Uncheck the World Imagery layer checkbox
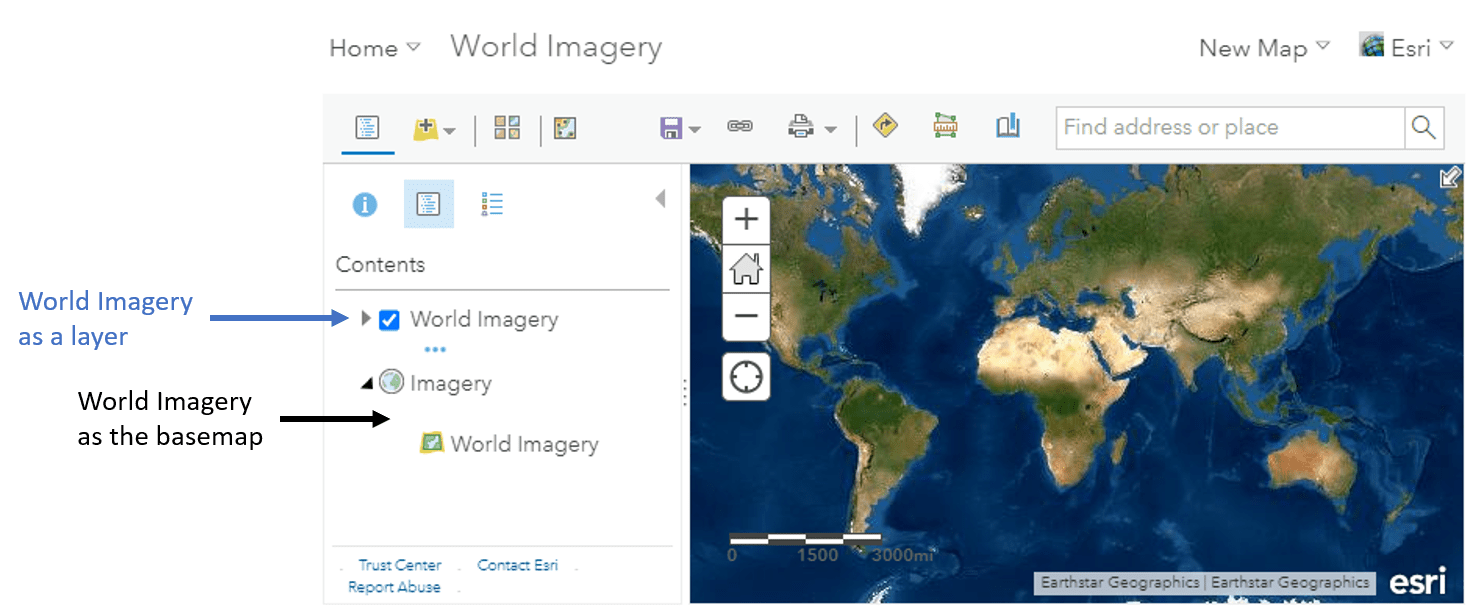 (390, 320)
